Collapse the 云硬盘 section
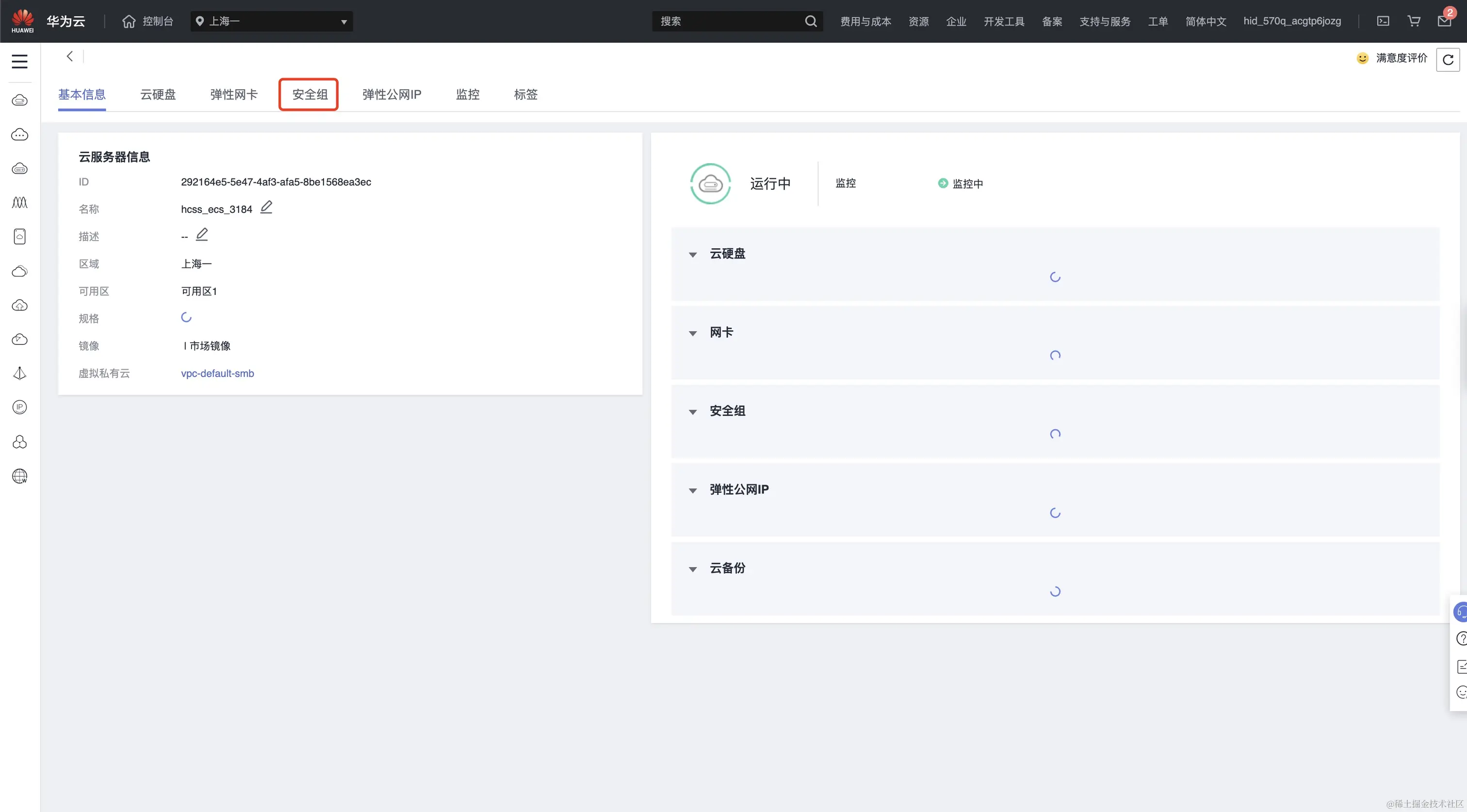Screen dimensions: 1467x812 pyautogui.click(x=692, y=255)
